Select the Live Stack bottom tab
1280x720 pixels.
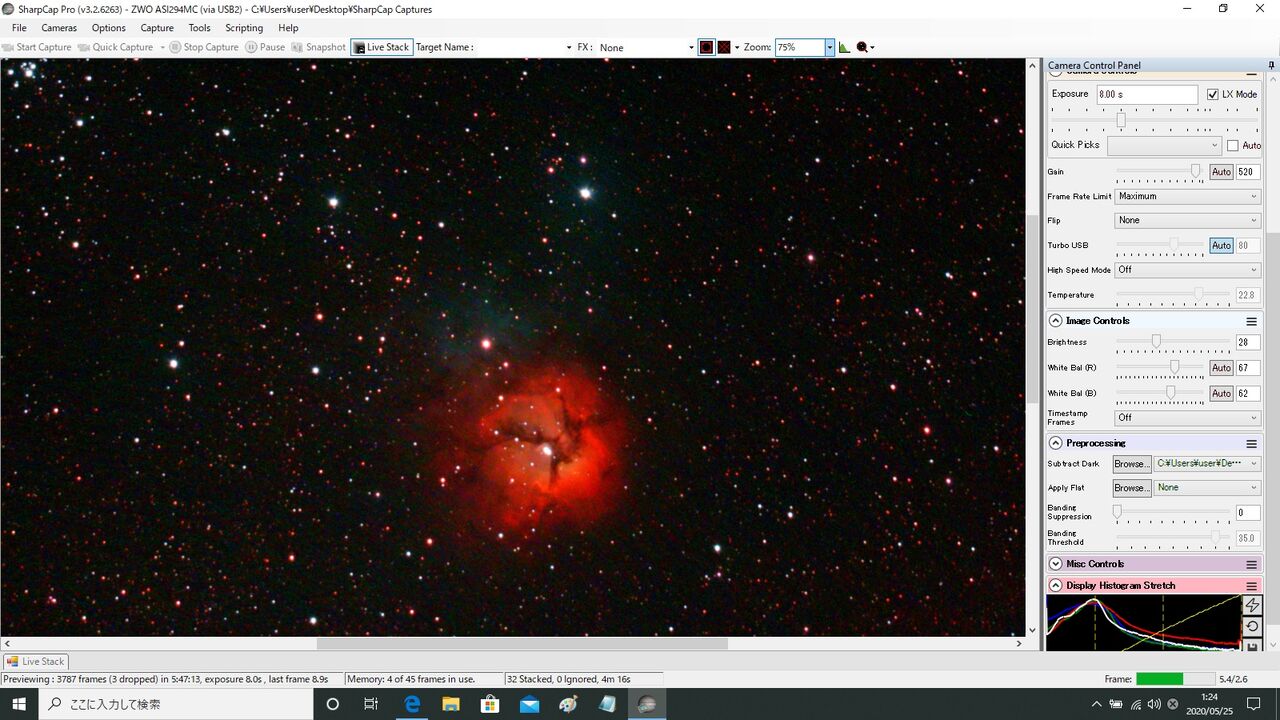click(36, 661)
